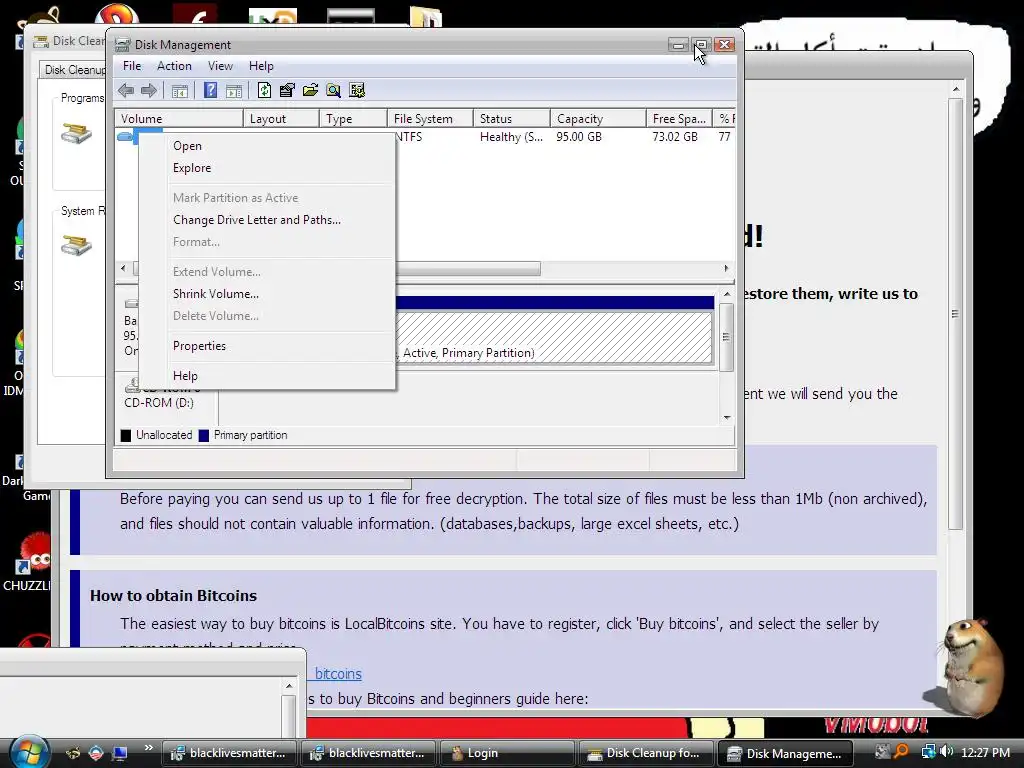Select the hatched primary partition block

pos(554,336)
